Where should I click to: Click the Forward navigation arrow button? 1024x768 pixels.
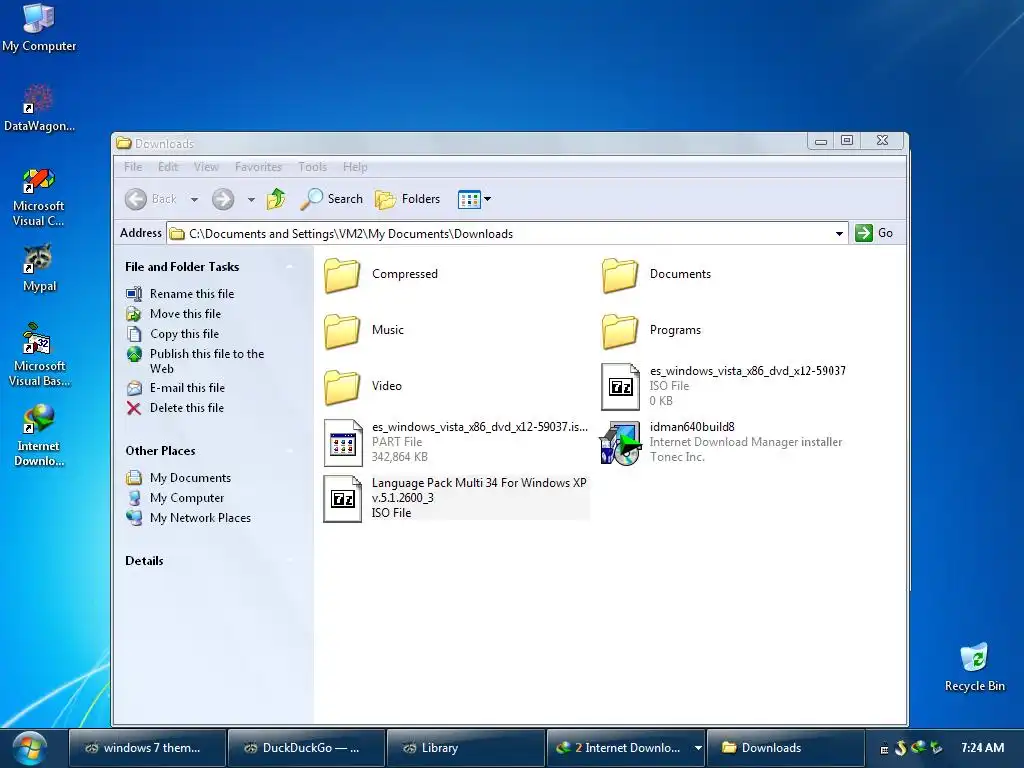click(x=223, y=199)
